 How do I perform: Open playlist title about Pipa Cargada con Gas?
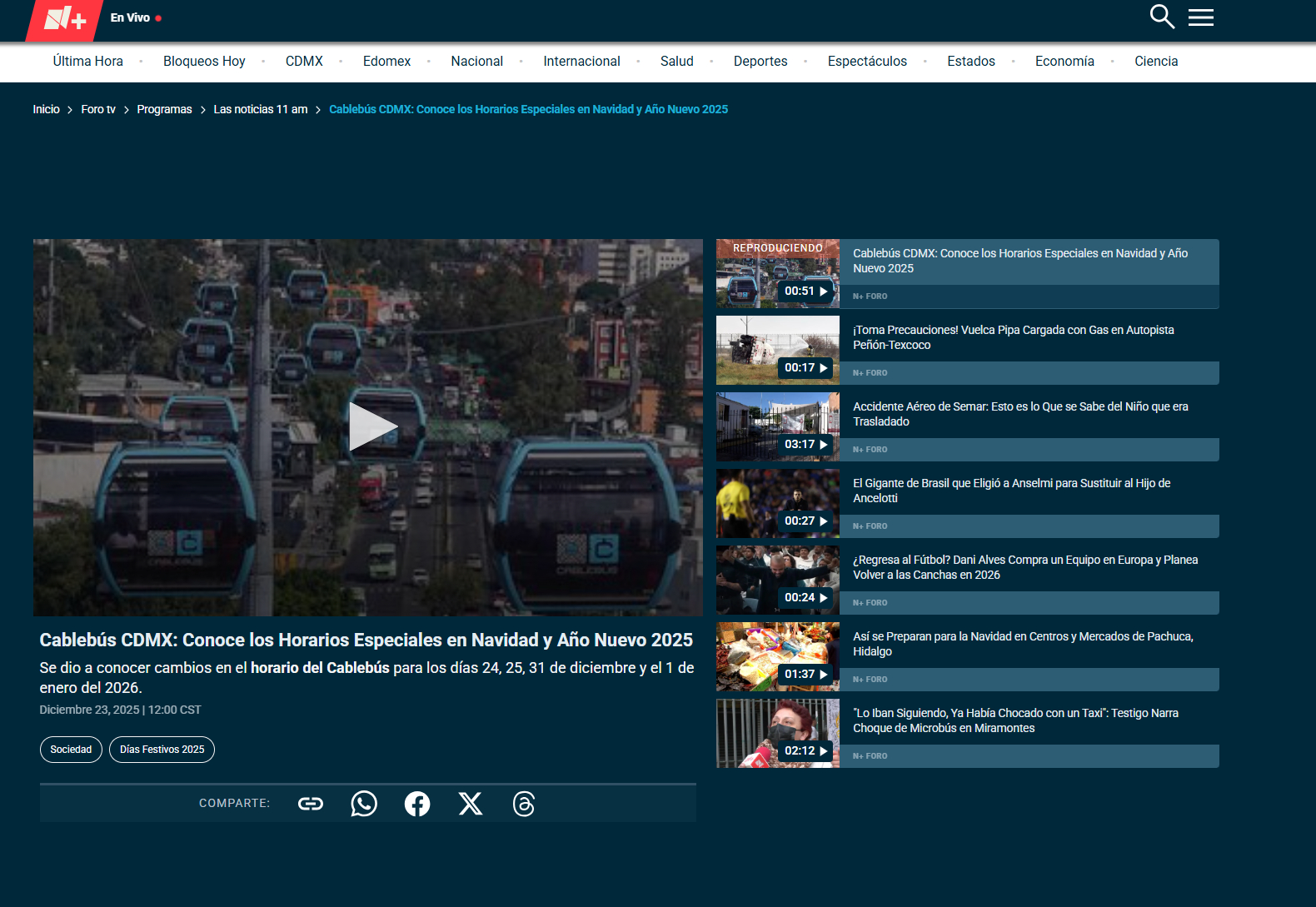coord(1014,337)
